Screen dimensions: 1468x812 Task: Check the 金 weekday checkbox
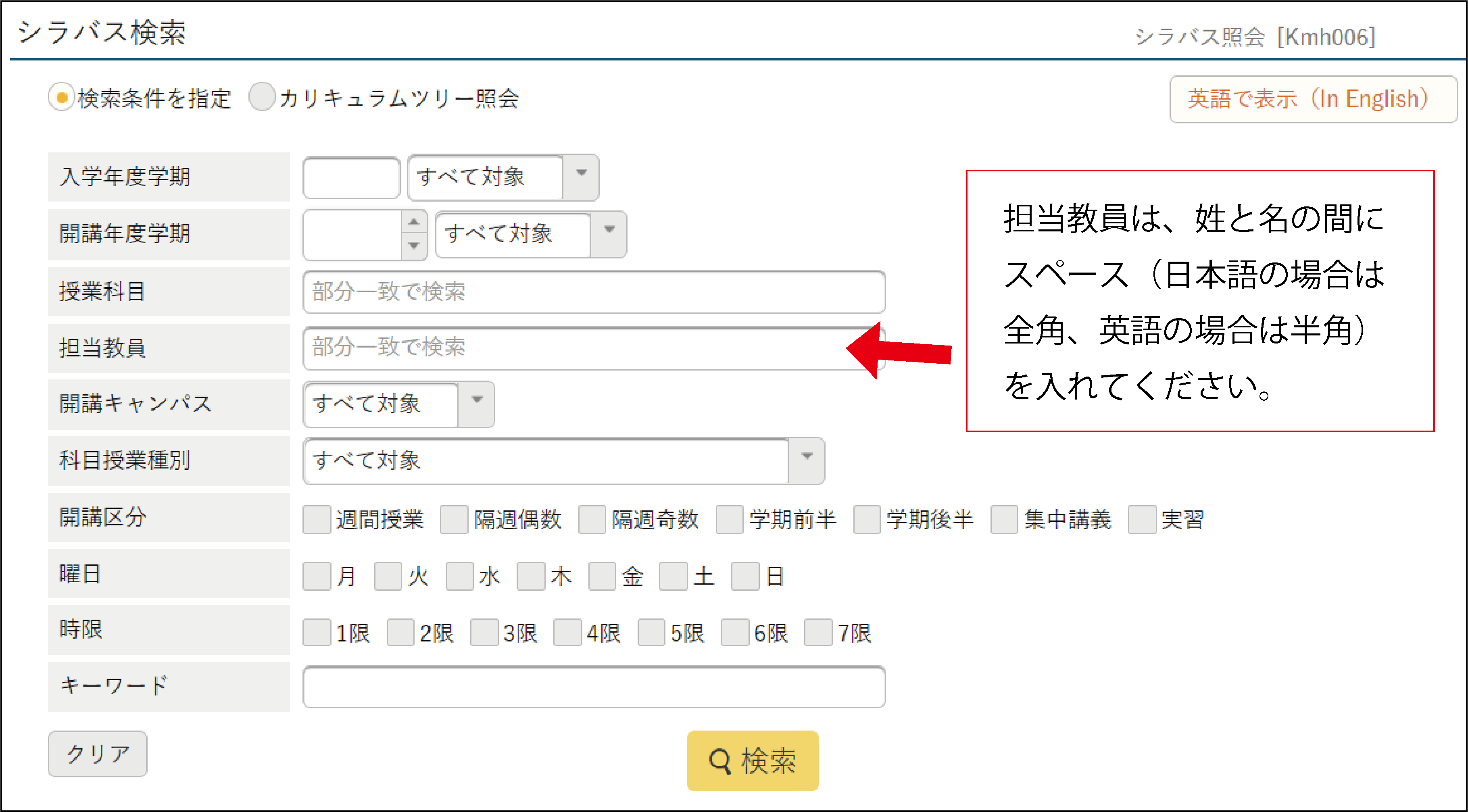click(x=603, y=576)
